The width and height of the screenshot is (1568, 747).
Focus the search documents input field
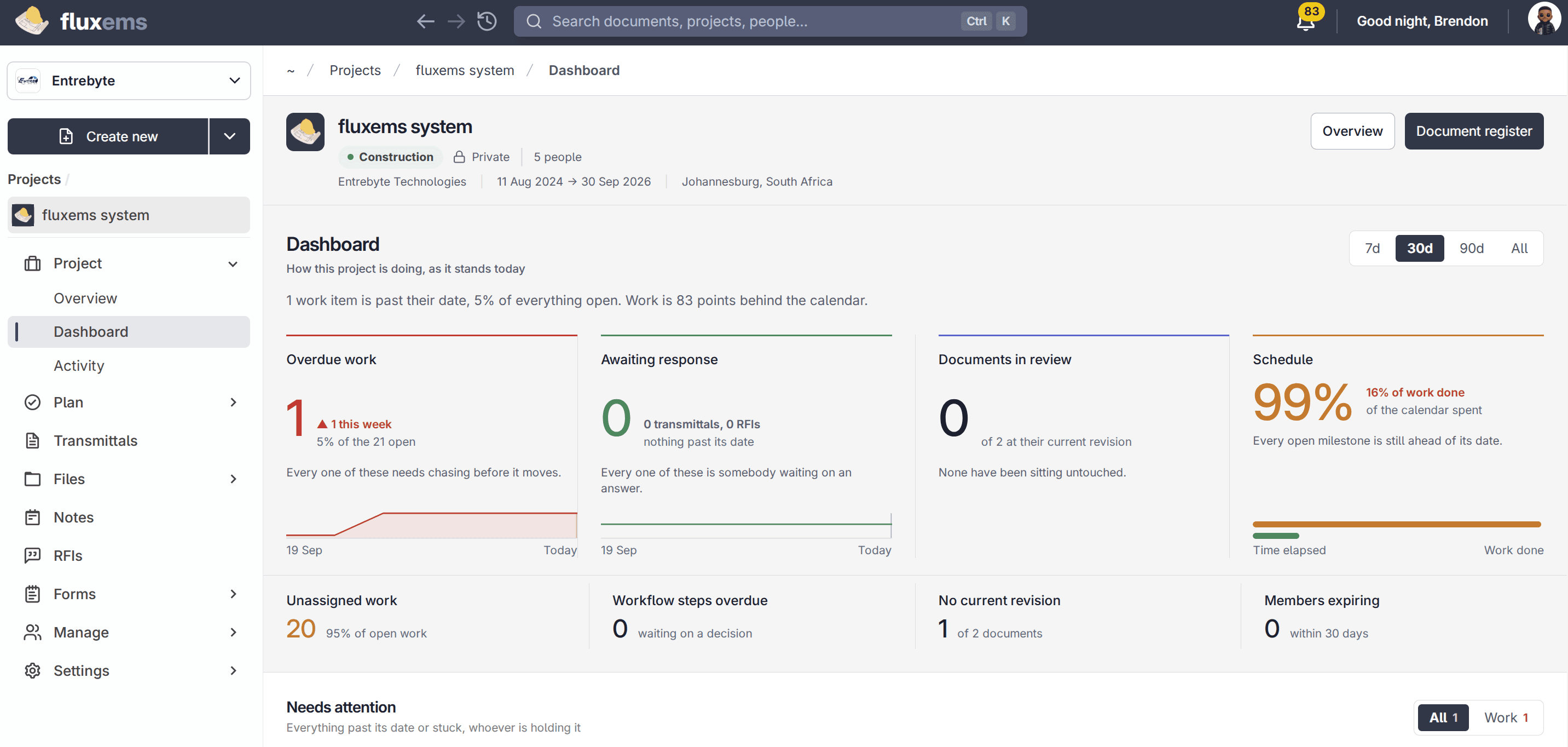click(770, 21)
